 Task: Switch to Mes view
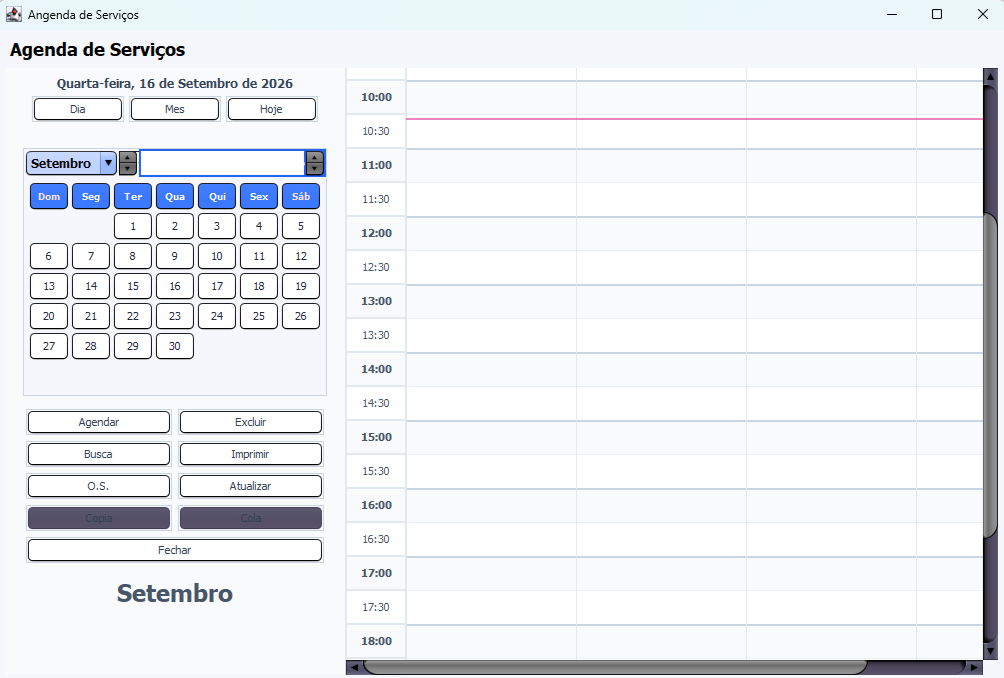pos(175,109)
